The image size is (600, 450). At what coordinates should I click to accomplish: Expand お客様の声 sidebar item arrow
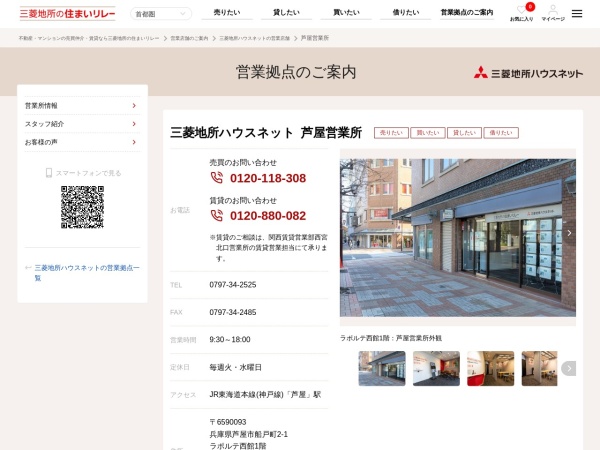[134, 142]
